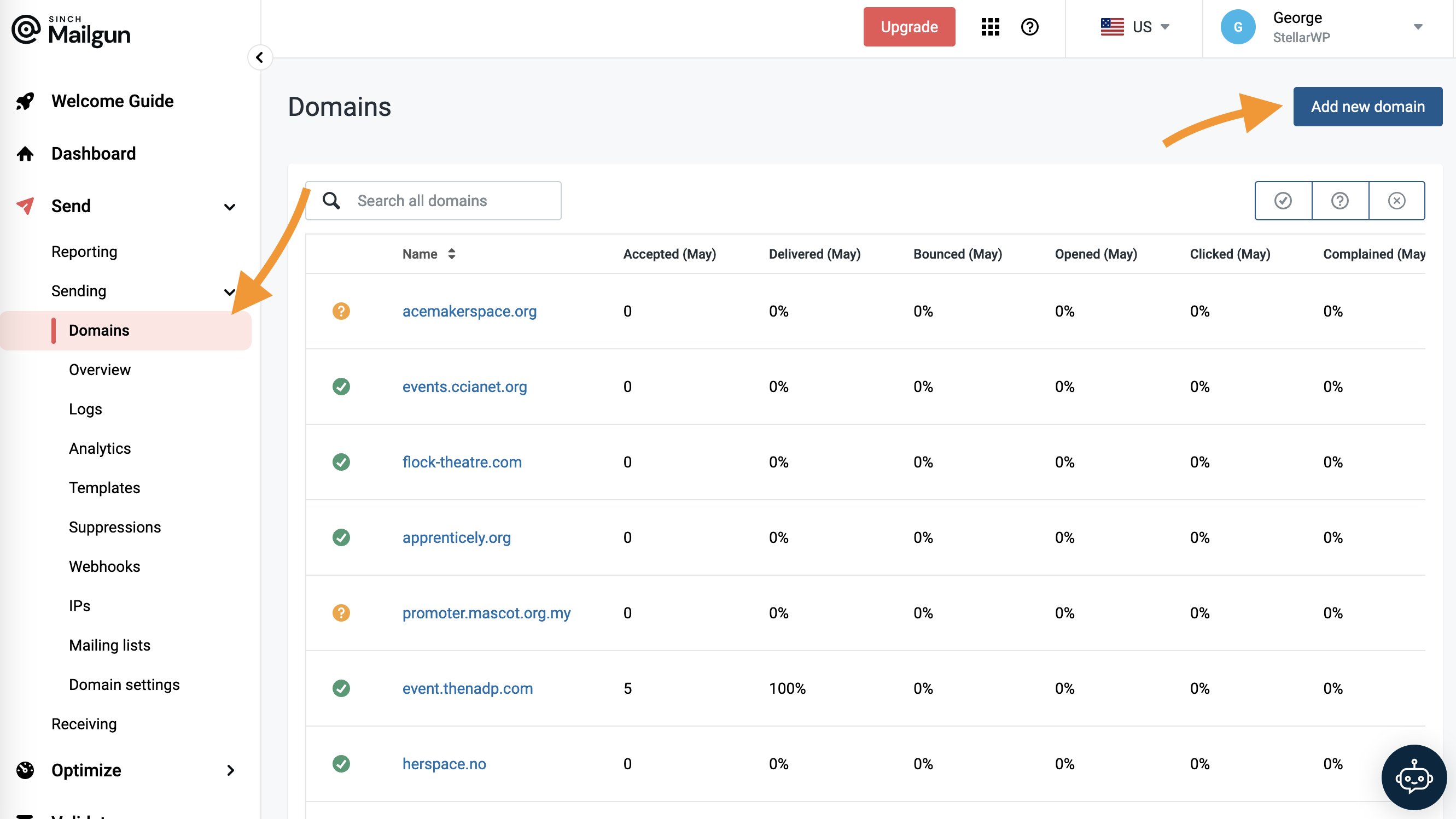Open the apps grid icon
Viewport: 1456px width, 819px height.
point(990,27)
